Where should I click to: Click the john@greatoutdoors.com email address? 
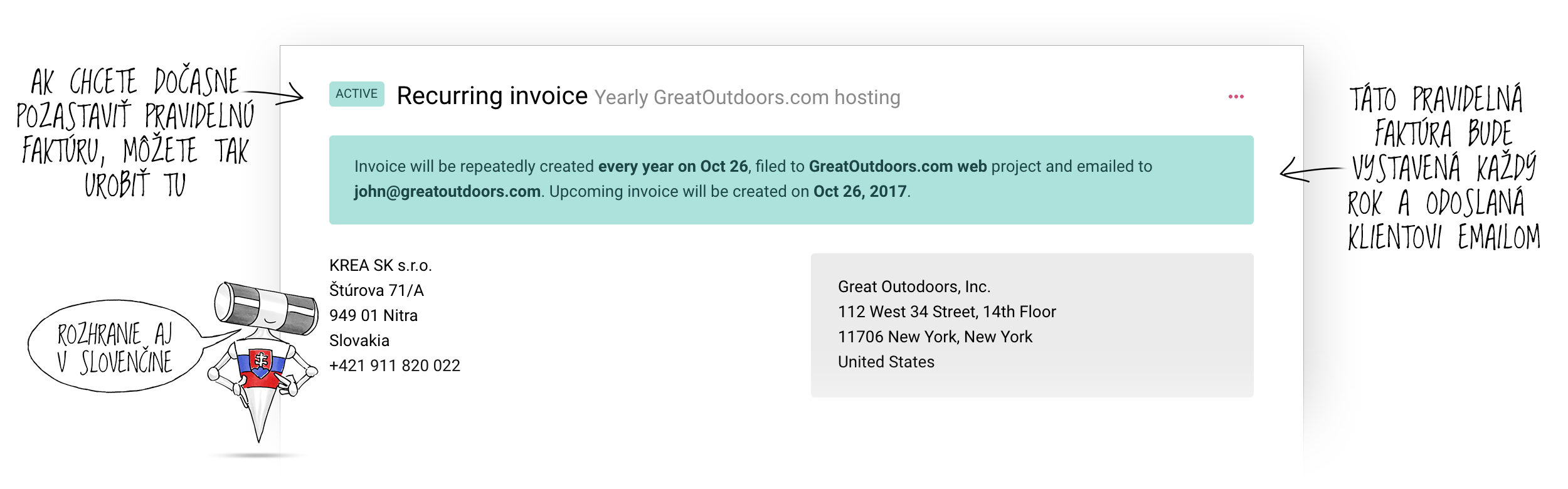pyautogui.click(x=447, y=191)
